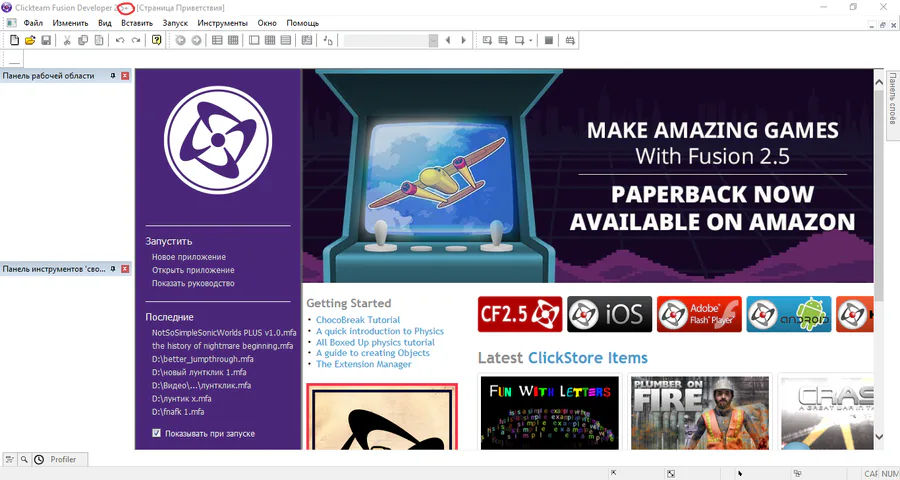Click the Save floppy disk icon
Image resolution: width=900 pixels, height=480 pixels.
click(46, 40)
